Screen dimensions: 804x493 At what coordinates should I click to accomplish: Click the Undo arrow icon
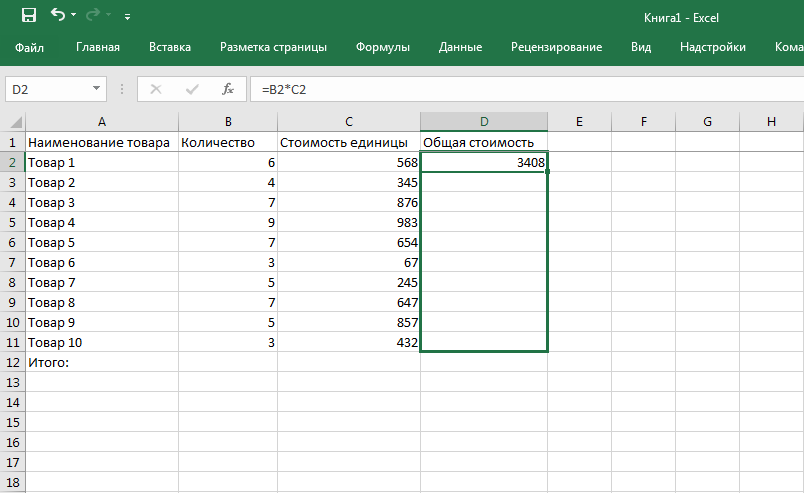coord(58,16)
